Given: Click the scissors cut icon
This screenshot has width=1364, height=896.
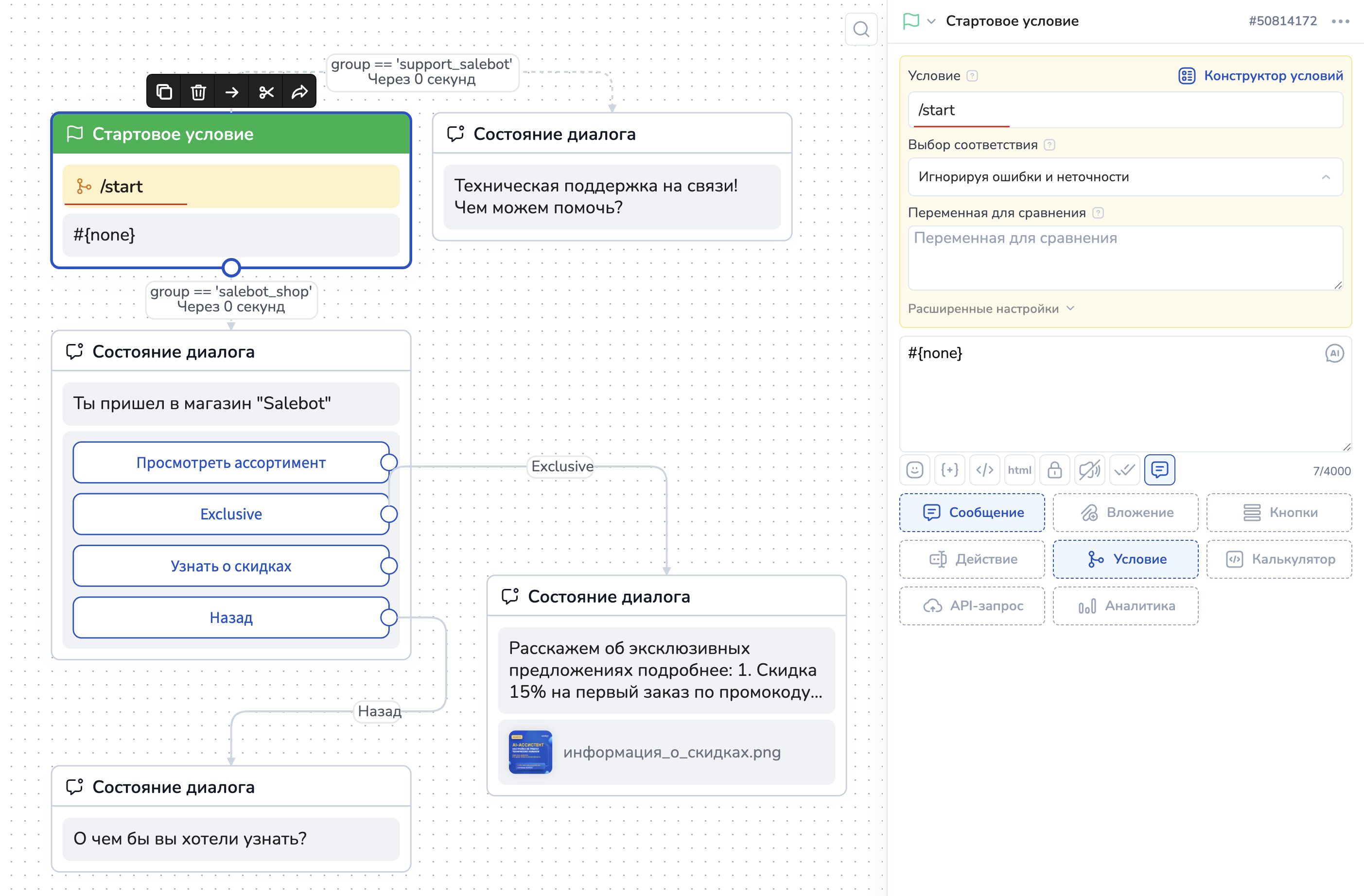Looking at the screenshot, I should point(266,92).
